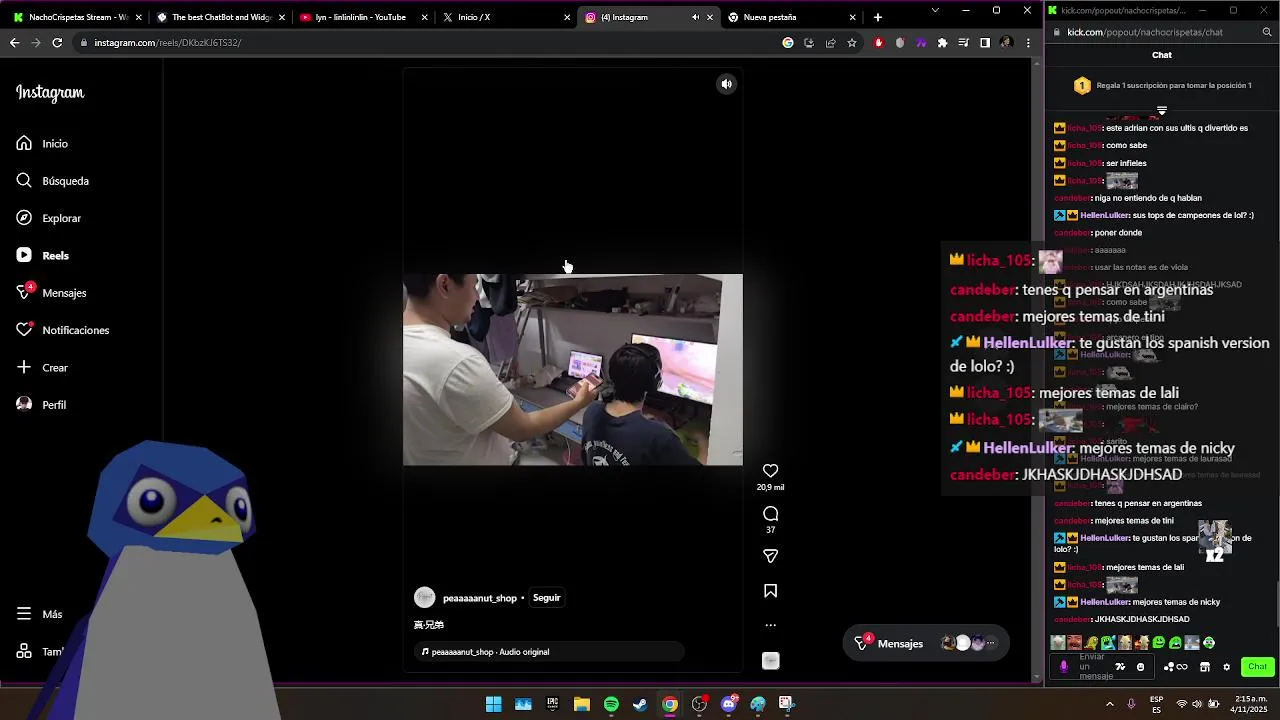Bookmark this page with the star icon
Viewport: 1280px width, 720px height.
(x=852, y=43)
